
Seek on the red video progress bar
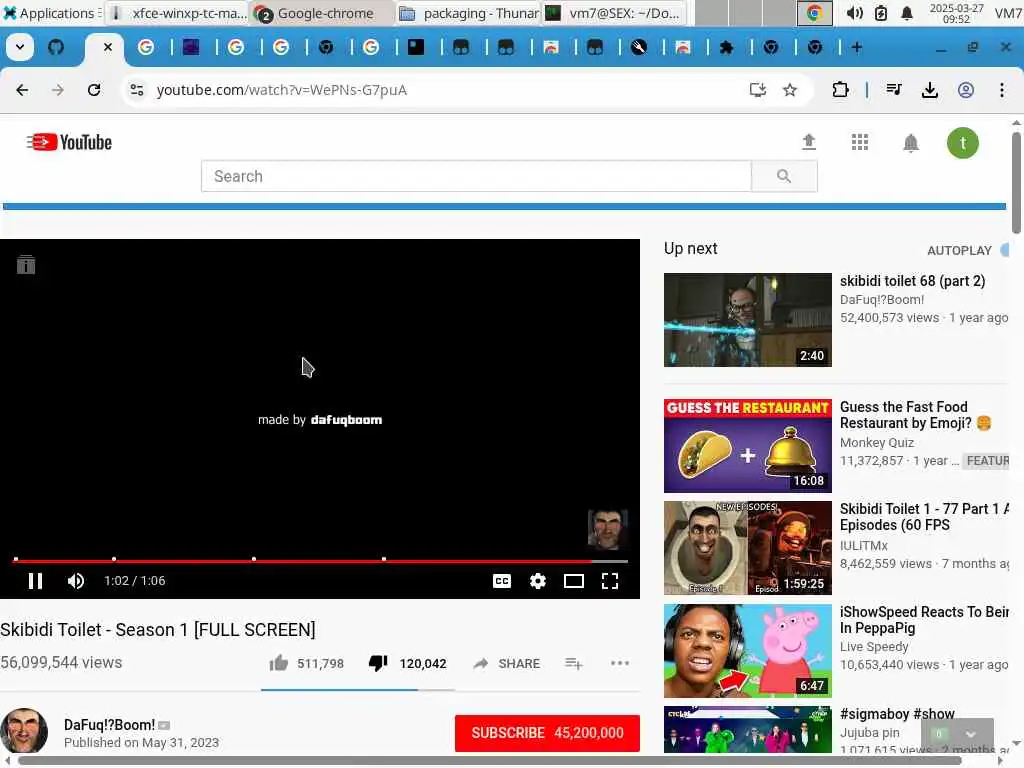point(320,560)
